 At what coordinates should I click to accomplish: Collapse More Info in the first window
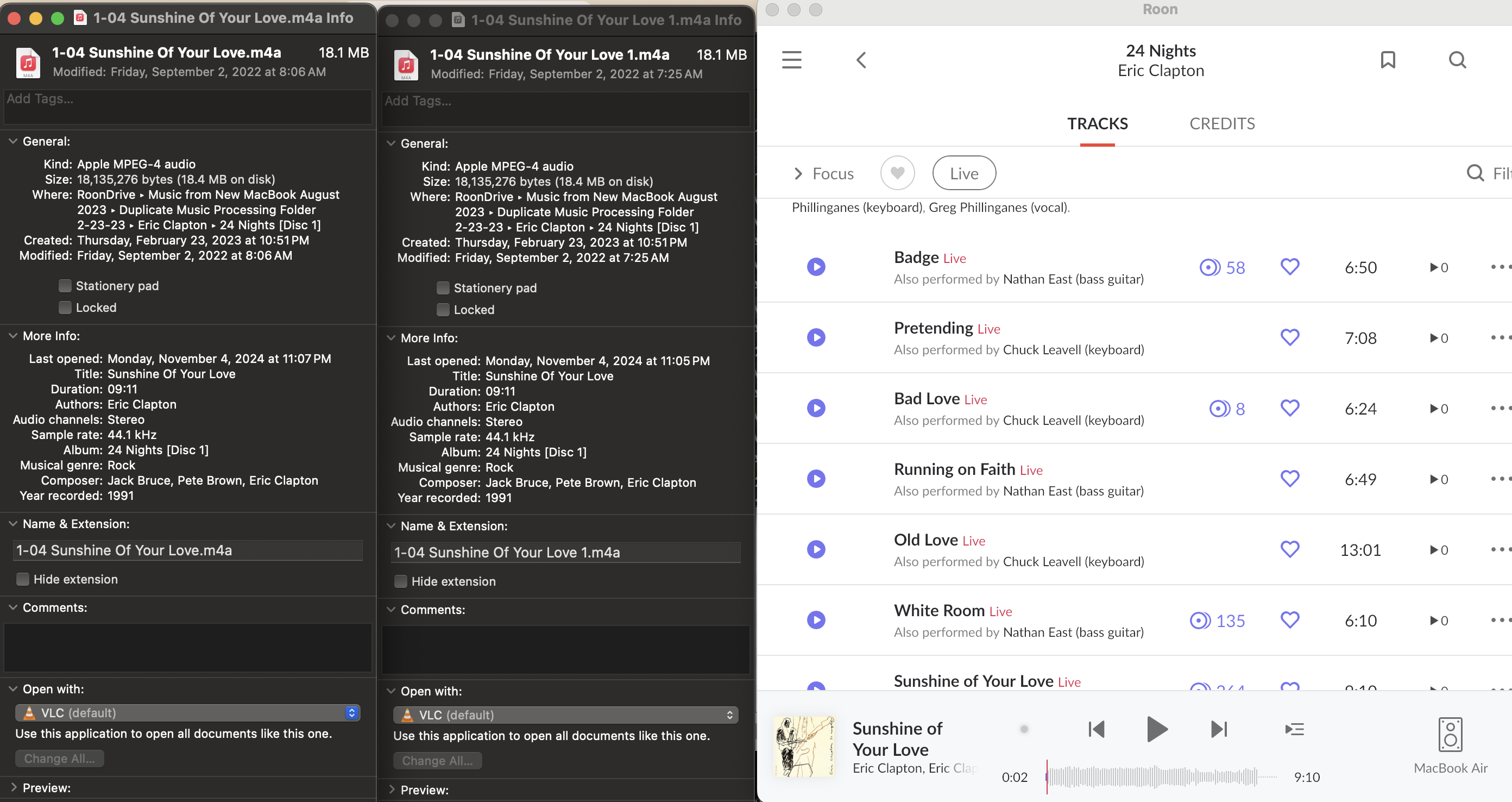13,336
